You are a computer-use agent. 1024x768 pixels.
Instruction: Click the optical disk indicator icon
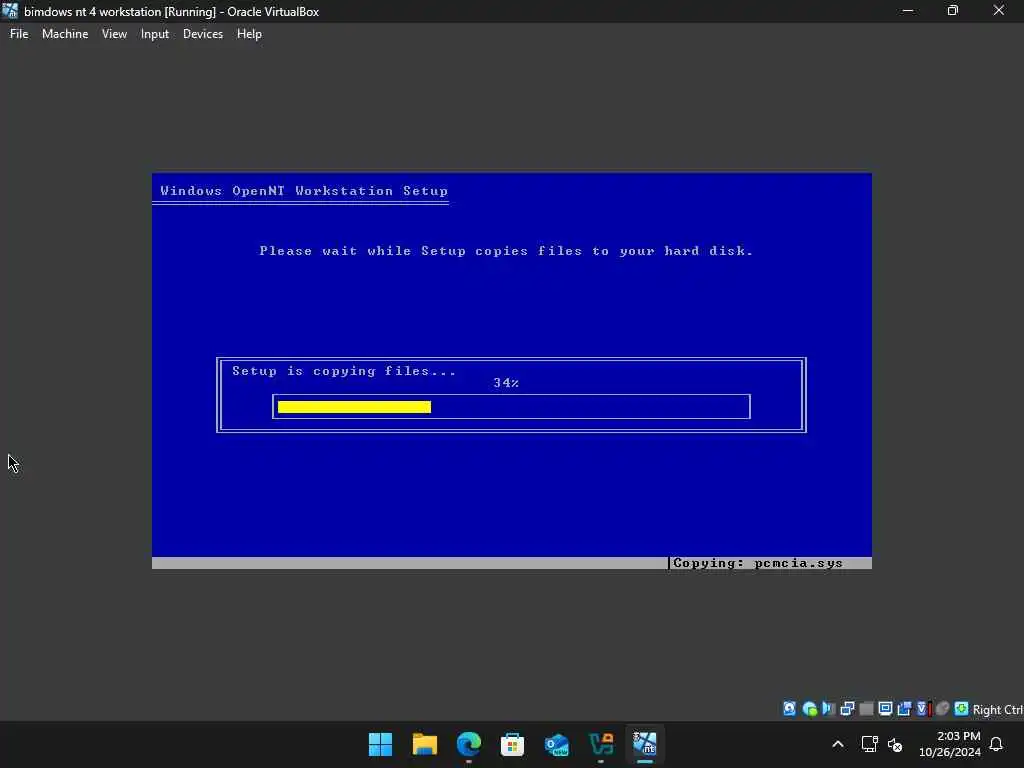(810, 709)
